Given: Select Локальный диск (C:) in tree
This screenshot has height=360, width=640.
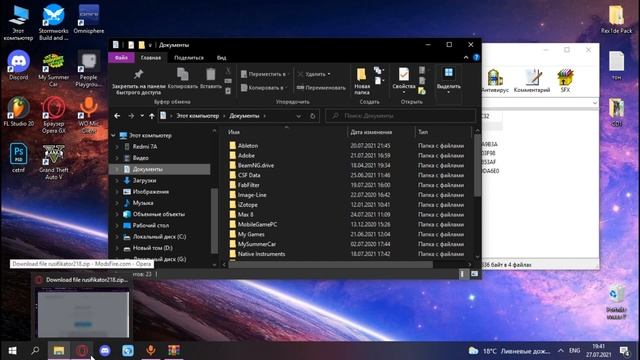Looking at the screenshot, I should (x=159, y=237).
